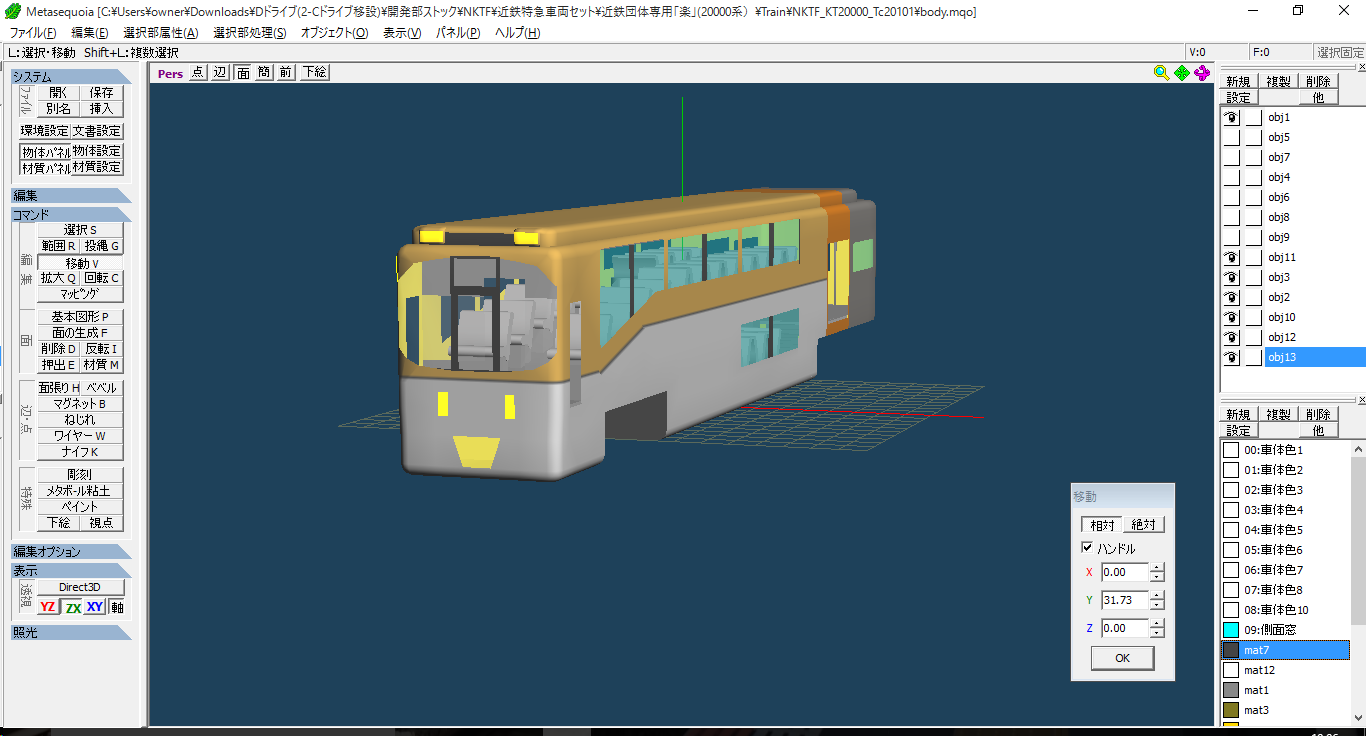Click the X value field in Move panel
The width and height of the screenshot is (1366, 736).
[x=1125, y=572]
